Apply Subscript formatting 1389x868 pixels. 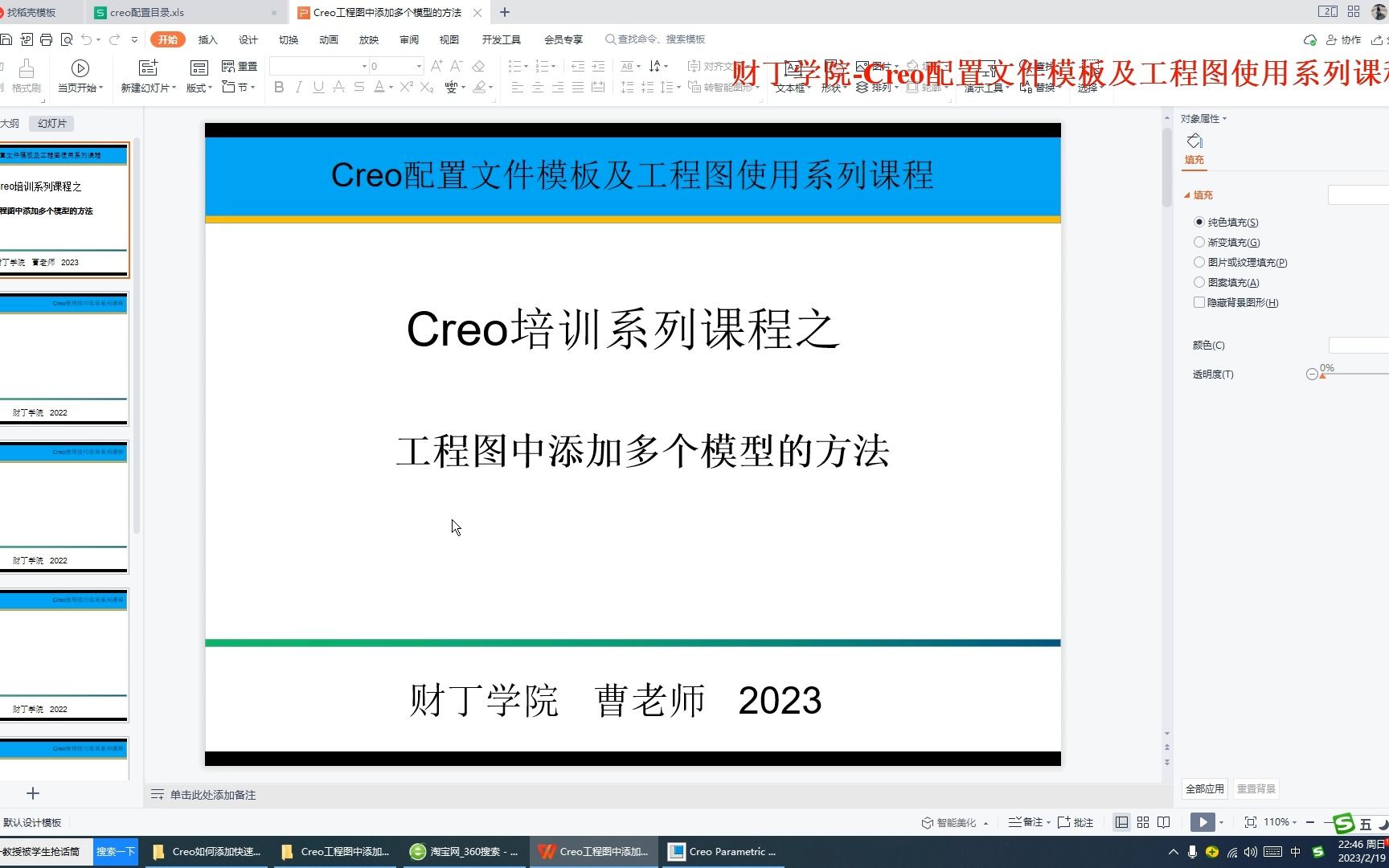(x=427, y=87)
